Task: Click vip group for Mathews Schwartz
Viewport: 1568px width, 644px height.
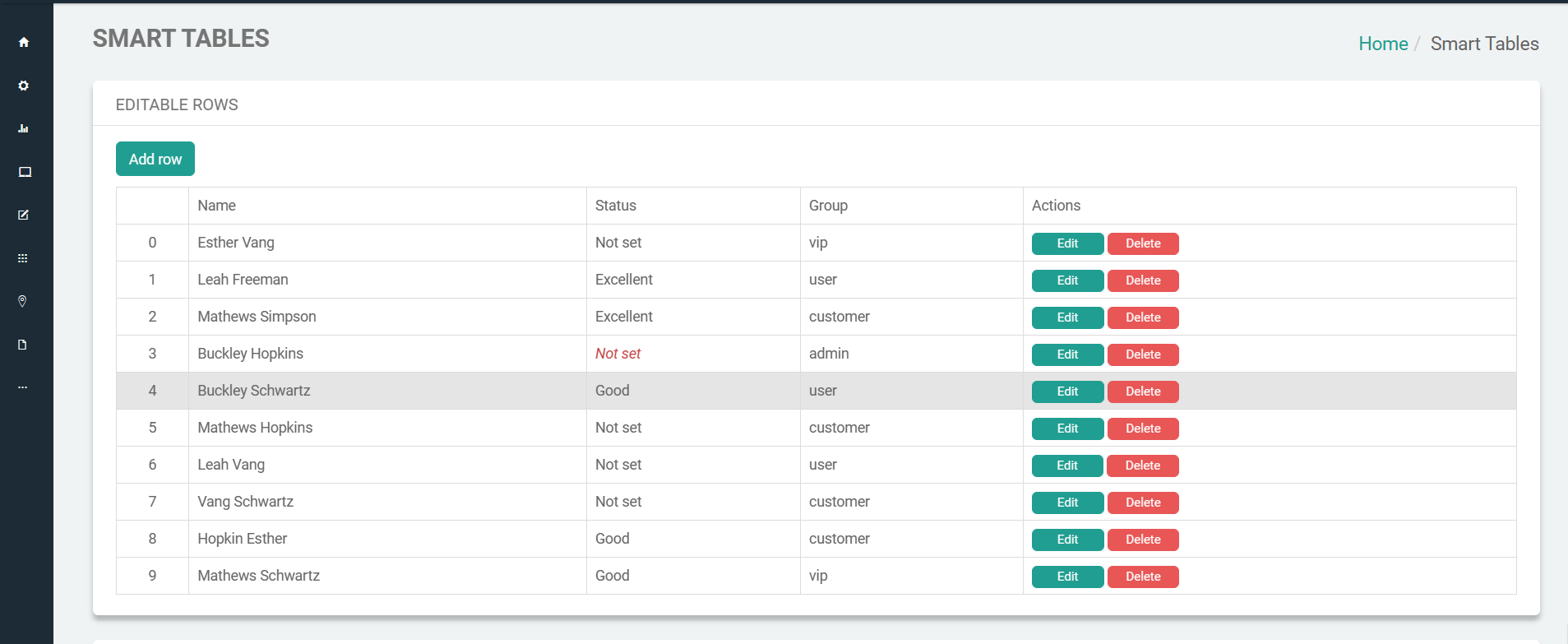Action: 818,576
